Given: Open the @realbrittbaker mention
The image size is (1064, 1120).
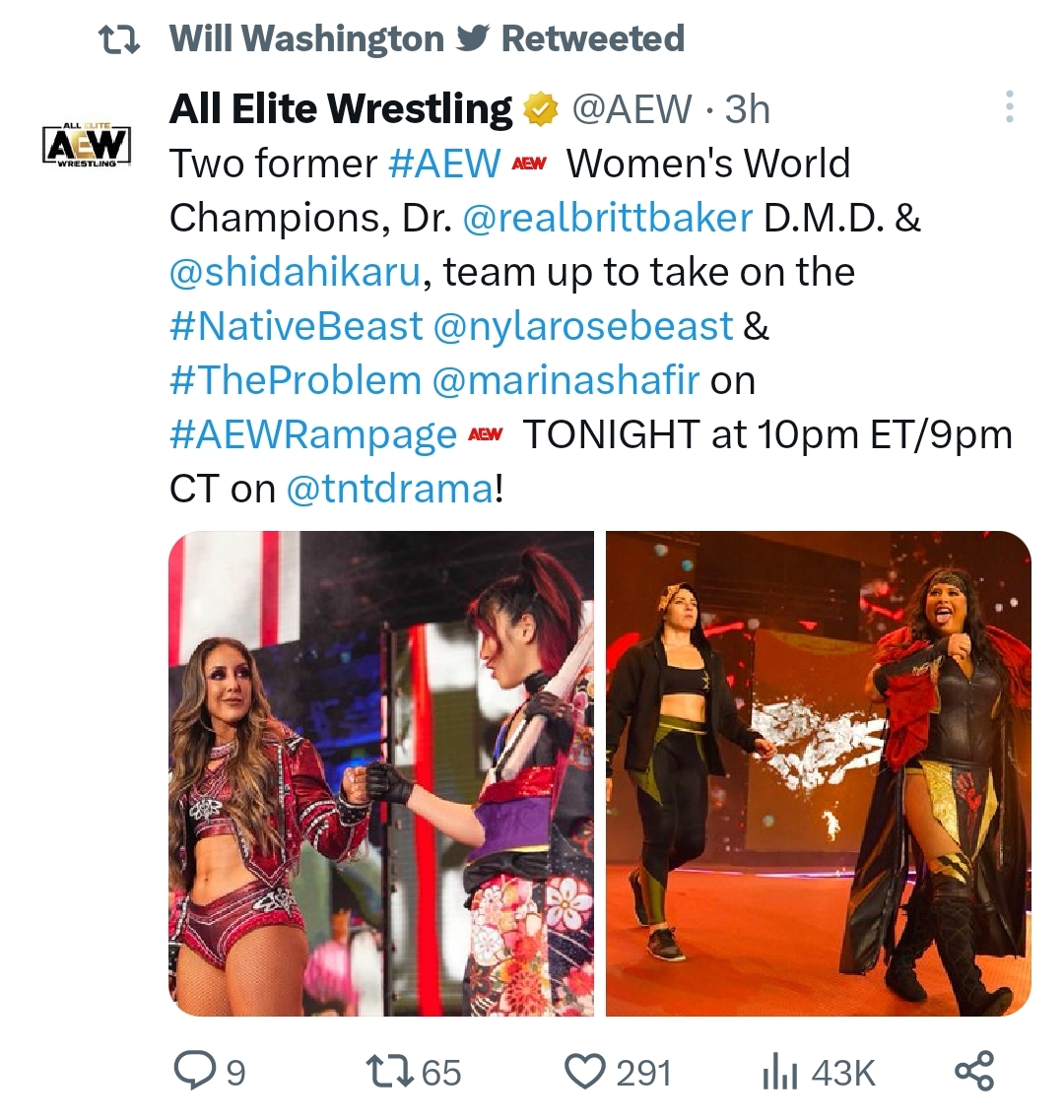Looking at the screenshot, I should (x=608, y=217).
